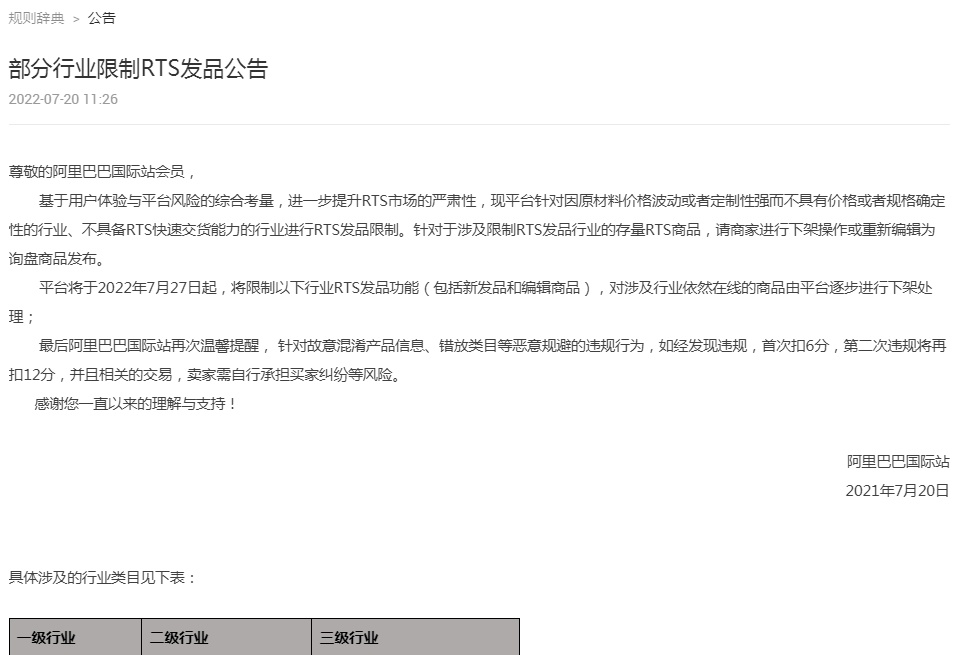Screen dimensions: 953x655
Task: Click the 一级行业 table header
Action: point(75,637)
